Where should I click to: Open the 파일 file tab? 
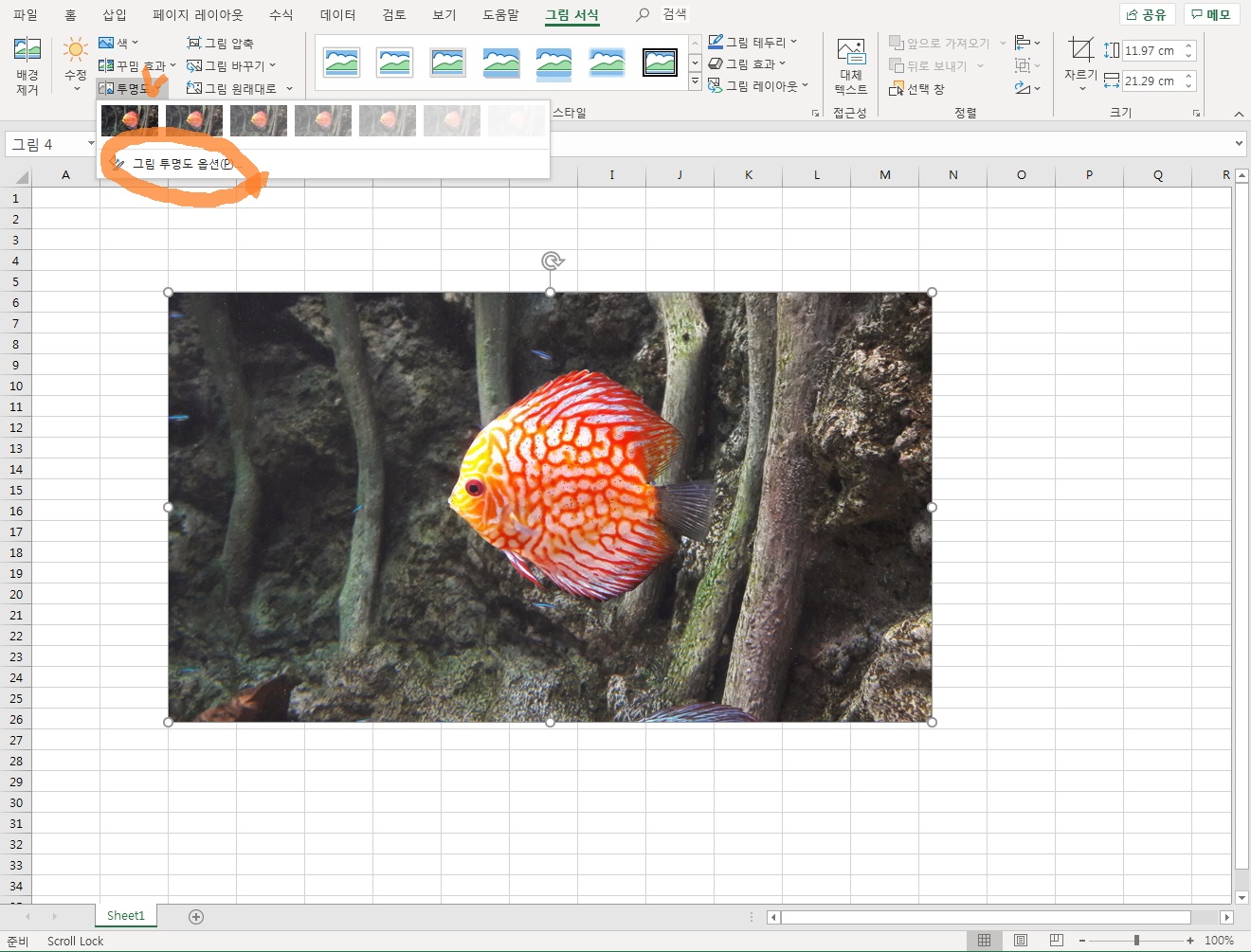[x=26, y=14]
